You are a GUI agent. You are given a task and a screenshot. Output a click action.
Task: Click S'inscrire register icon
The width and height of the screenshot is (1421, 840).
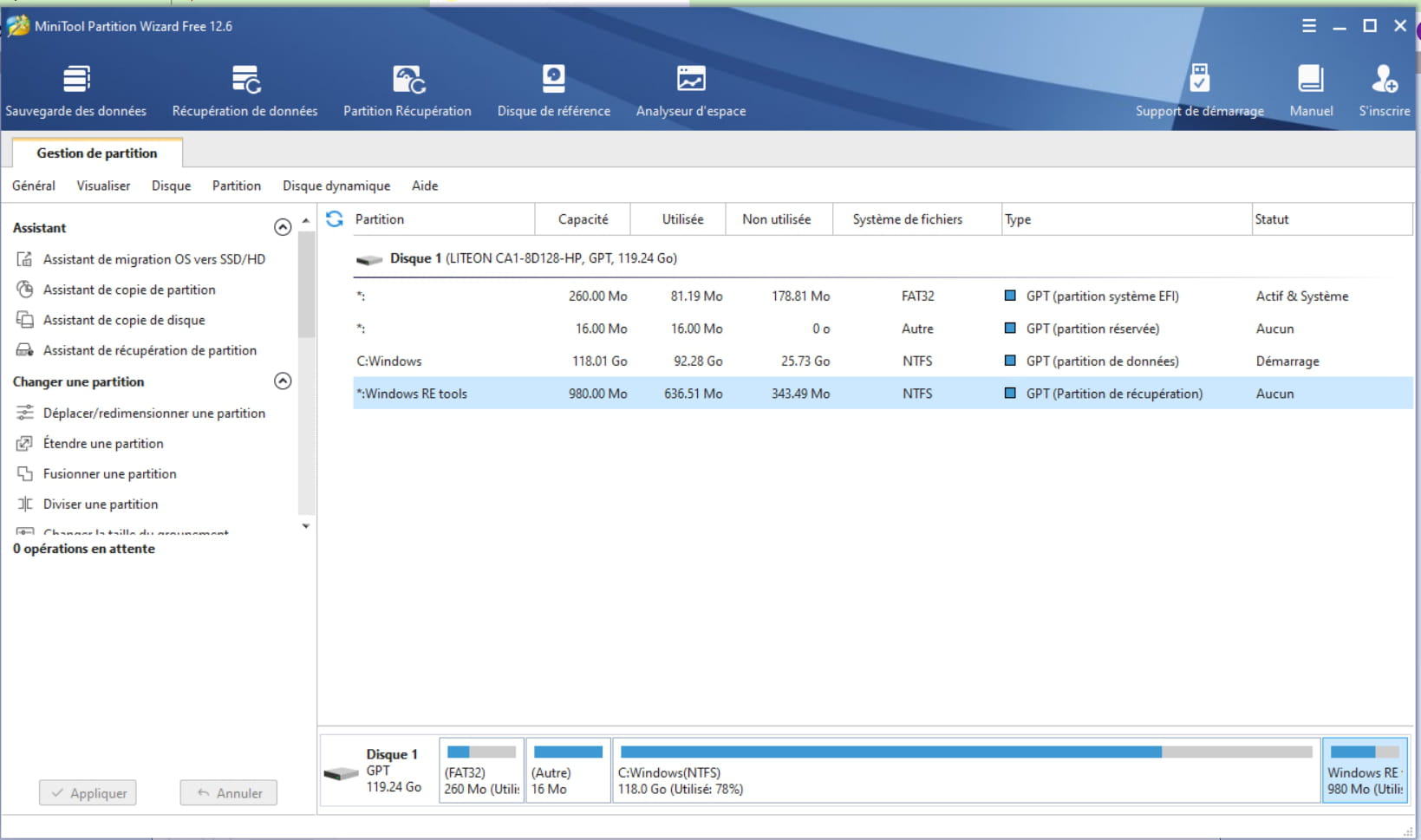click(1385, 79)
